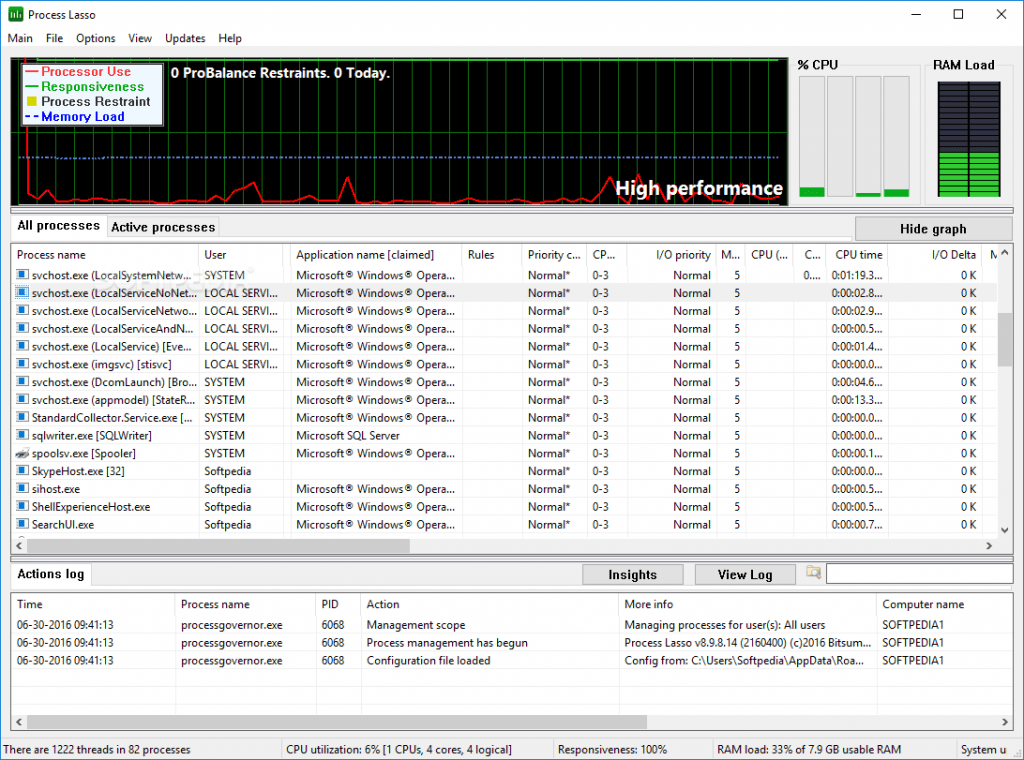Click the sihost.exe process icon
1024x760 pixels.
point(23,489)
